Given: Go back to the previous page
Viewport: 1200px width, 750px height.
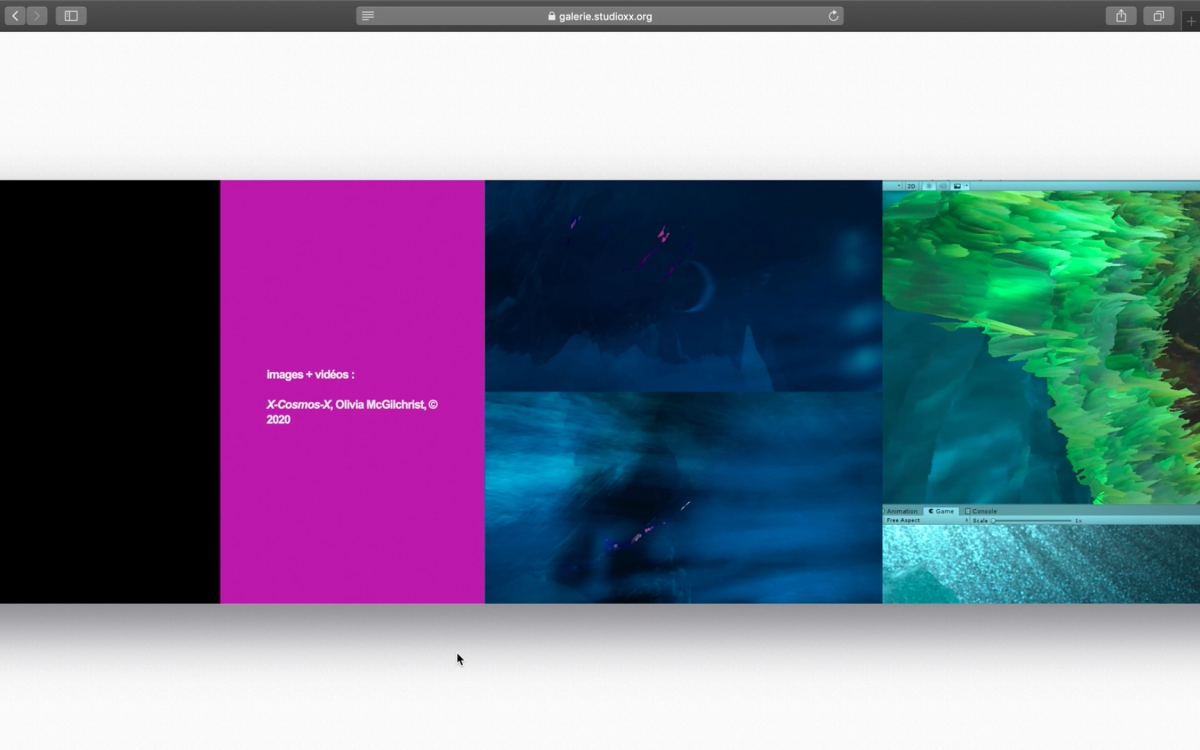Looking at the screenshot, I should pyautogui.click(x=15, y=16).
